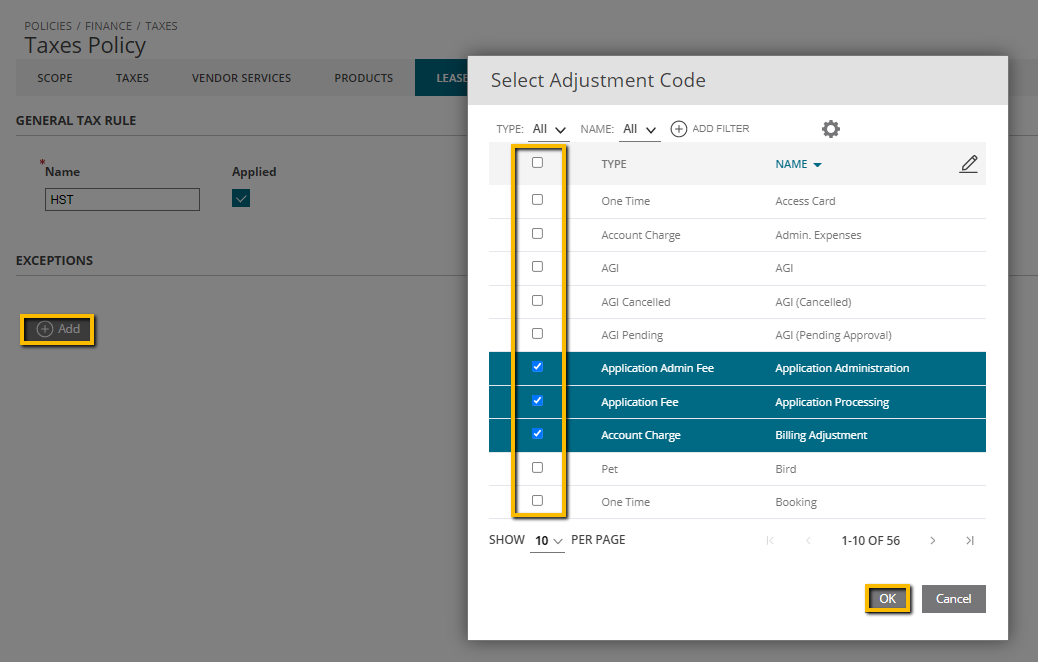Click the 1-10 OF 56 page indicator
This screenshot has width=1038, height=662.
point(871,540)
